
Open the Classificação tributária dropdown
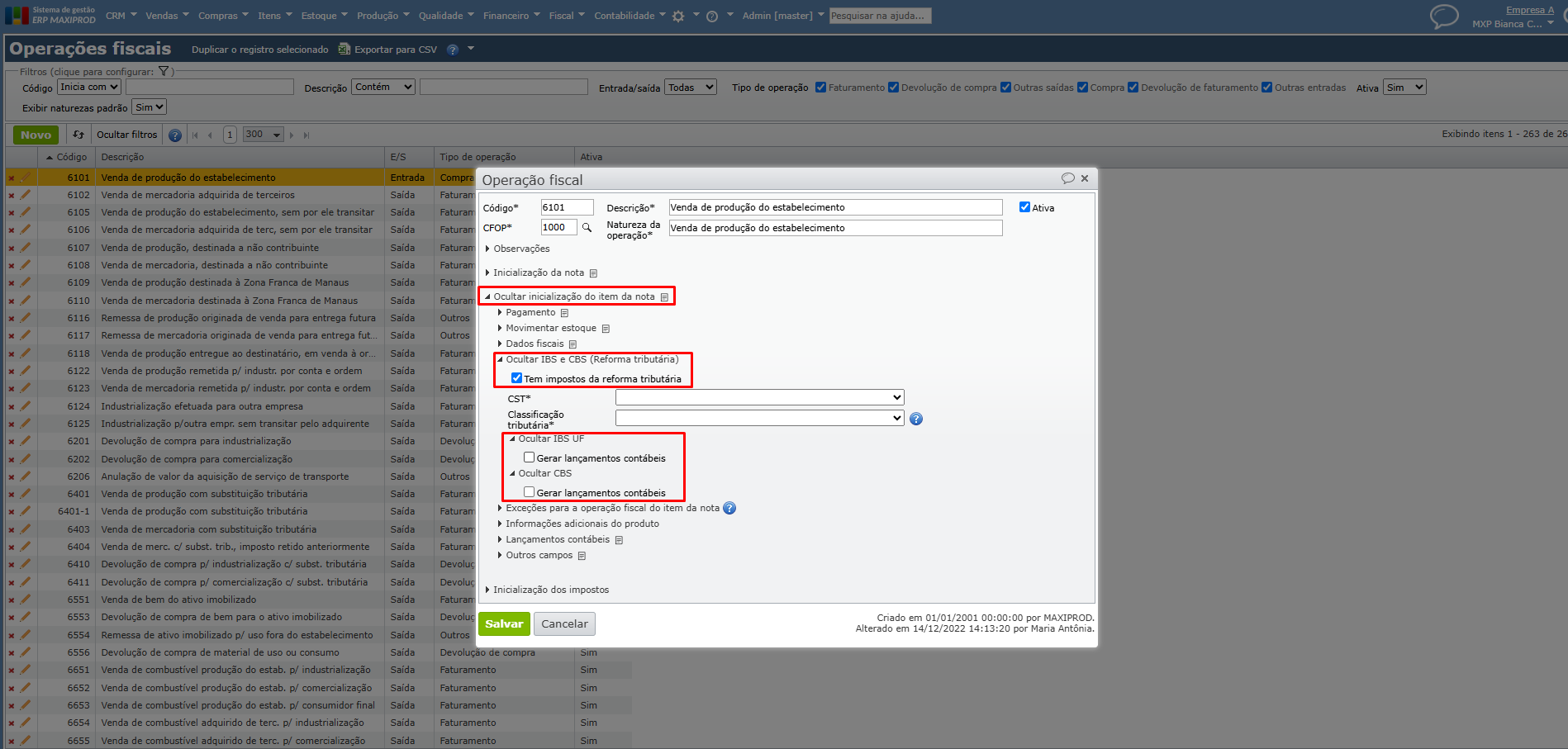coord(760,419)
